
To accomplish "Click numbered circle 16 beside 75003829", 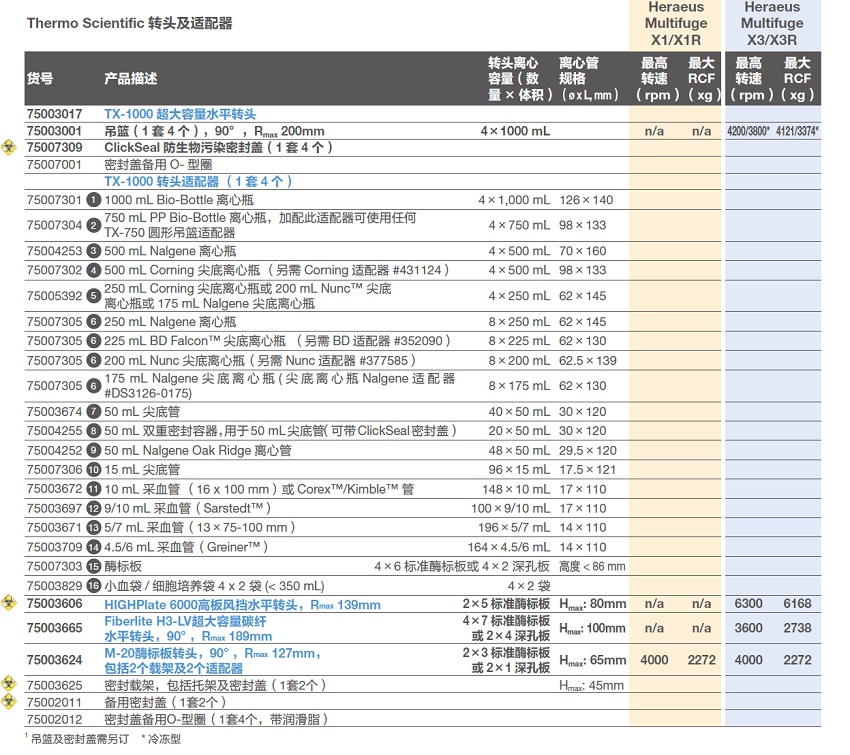I will click(94, 586).
